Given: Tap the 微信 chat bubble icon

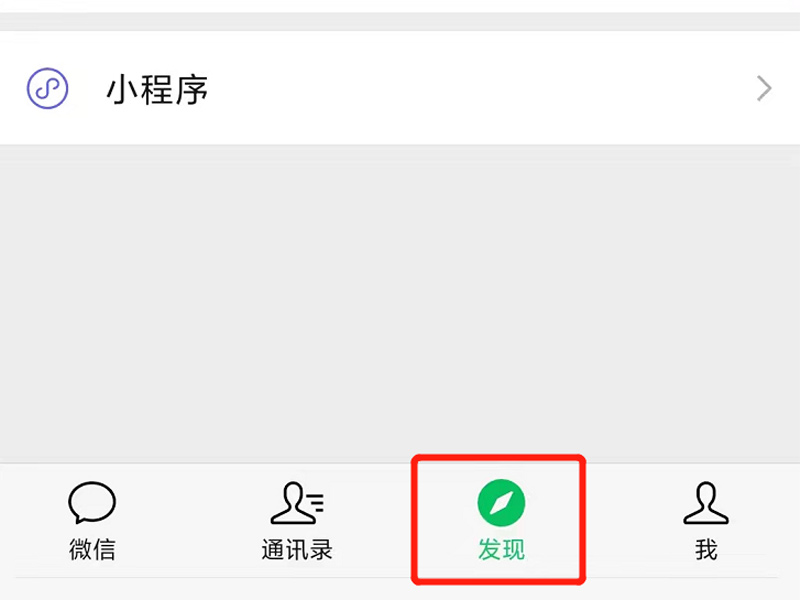Looking at the screenshot, I should pyautogui.click(x=92, y=503).
